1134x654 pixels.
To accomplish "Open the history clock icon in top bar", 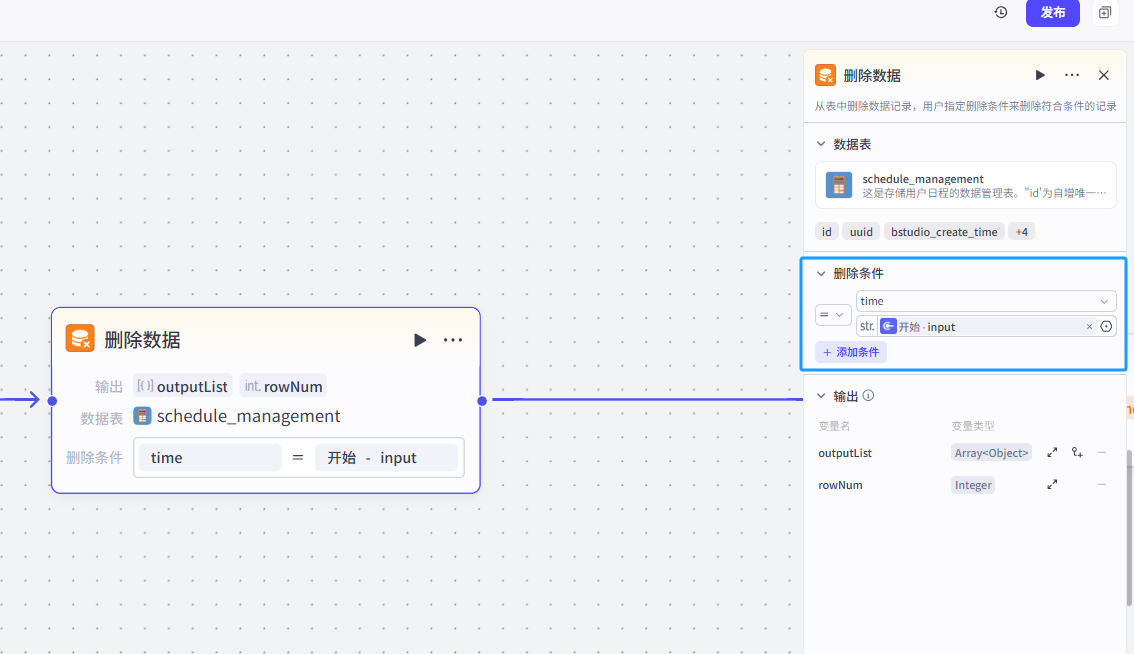I will coord(1001,12).
